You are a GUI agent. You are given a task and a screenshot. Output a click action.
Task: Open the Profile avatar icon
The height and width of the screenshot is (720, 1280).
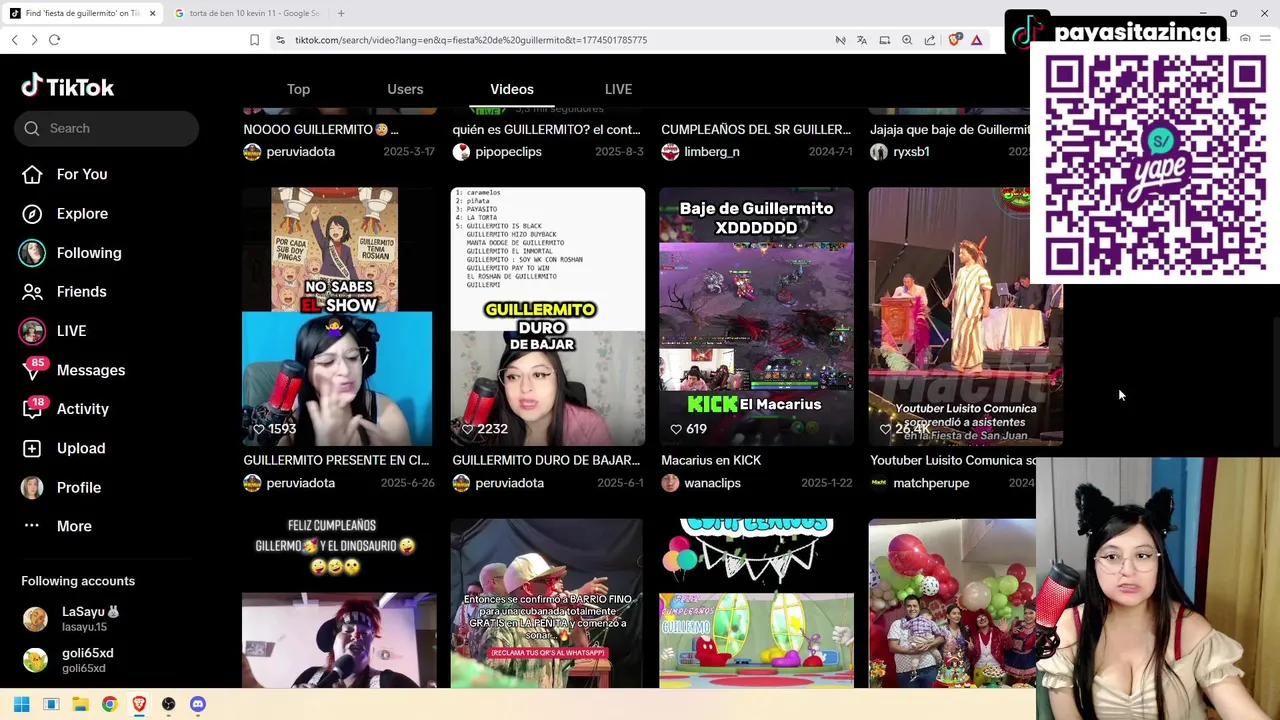pos(32,487)
